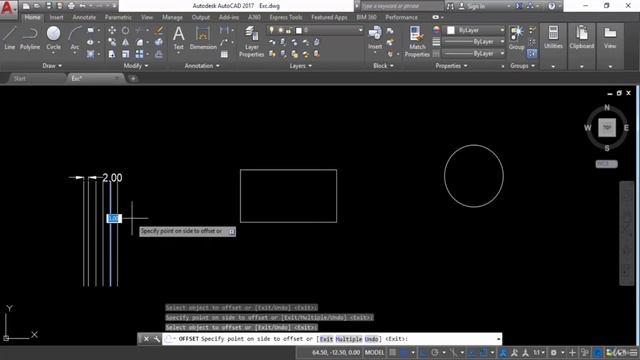Image resolution: width=640 pixels, height=360 pixels.
Task: Open the Insert ribbon tab
Action: pos(56,17)
